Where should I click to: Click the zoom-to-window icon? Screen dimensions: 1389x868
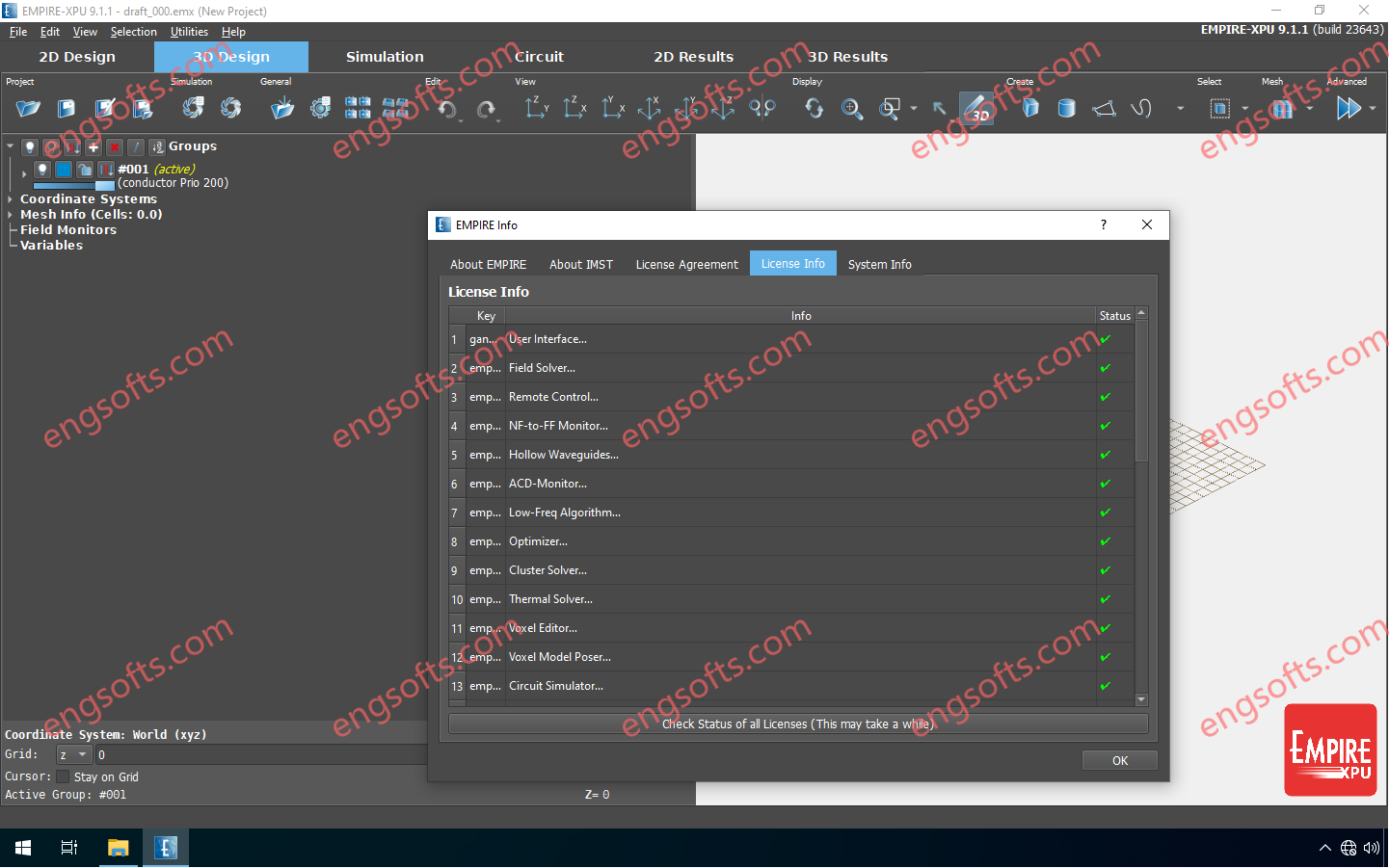coord(890,109)
